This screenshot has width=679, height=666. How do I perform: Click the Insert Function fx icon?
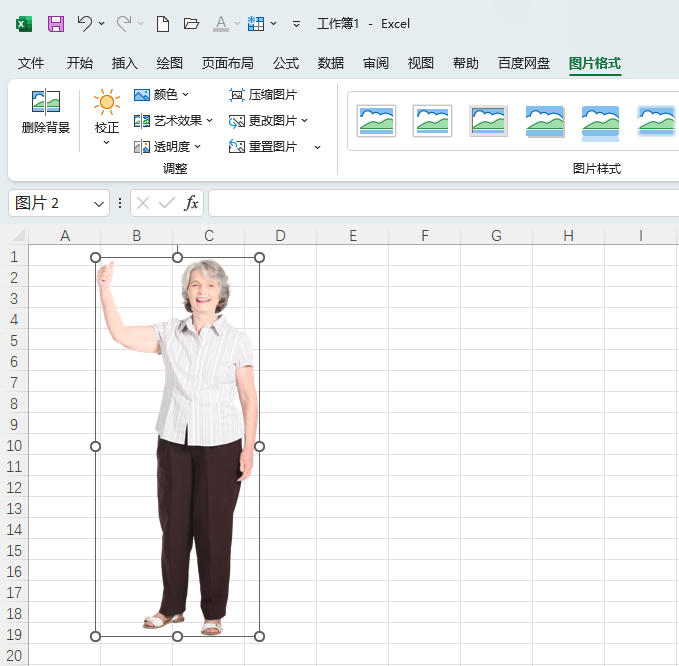coord(191,203)
